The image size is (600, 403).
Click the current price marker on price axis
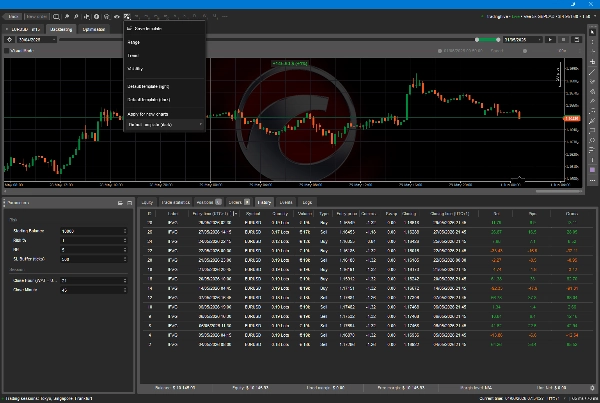coord(572,118)
